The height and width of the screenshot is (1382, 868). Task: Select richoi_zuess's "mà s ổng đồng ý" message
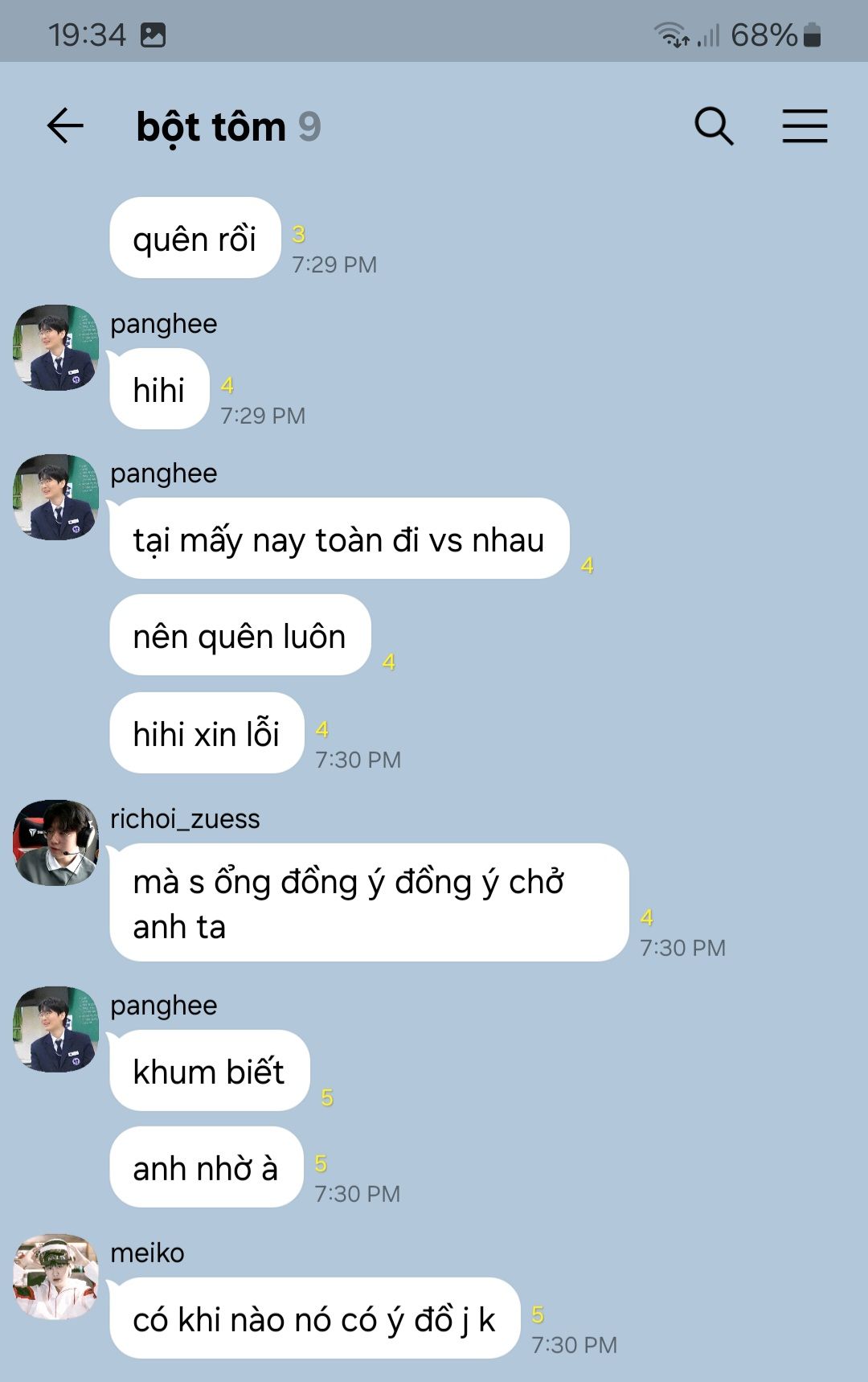coord(369,902)
